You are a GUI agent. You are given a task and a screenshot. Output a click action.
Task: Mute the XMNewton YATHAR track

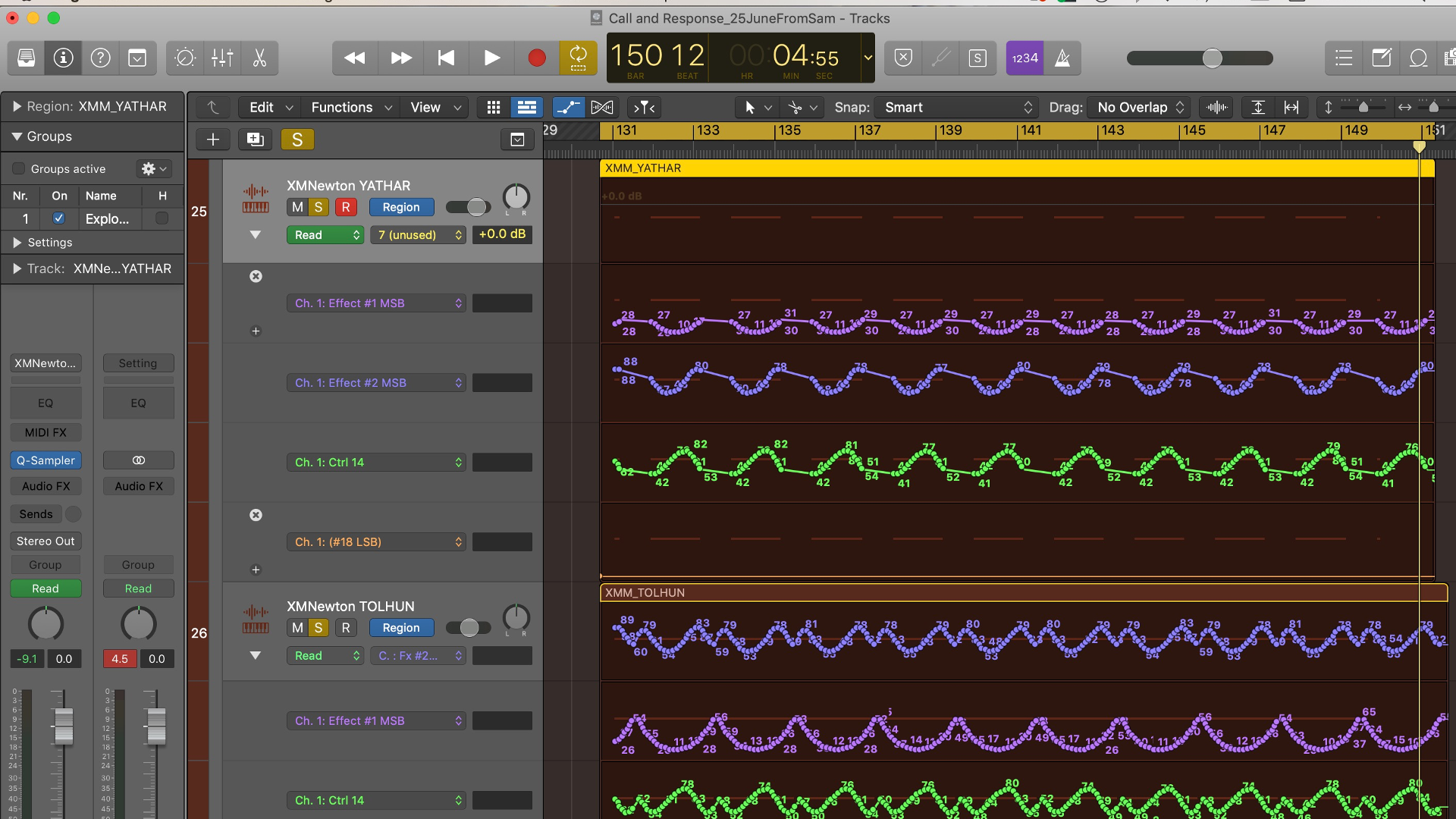[297, 206]
